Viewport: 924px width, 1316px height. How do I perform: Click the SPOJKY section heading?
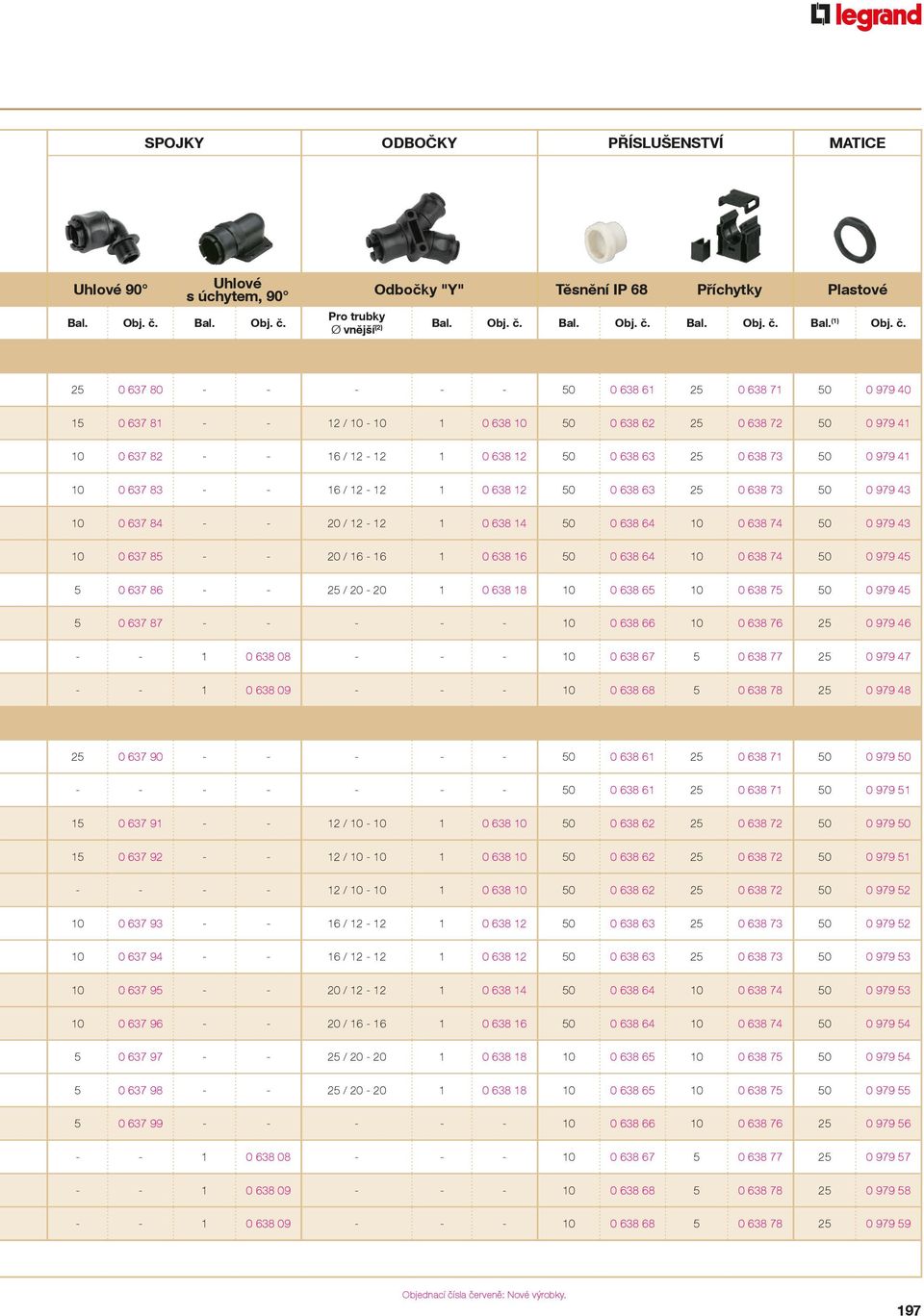tap(174, 142)
